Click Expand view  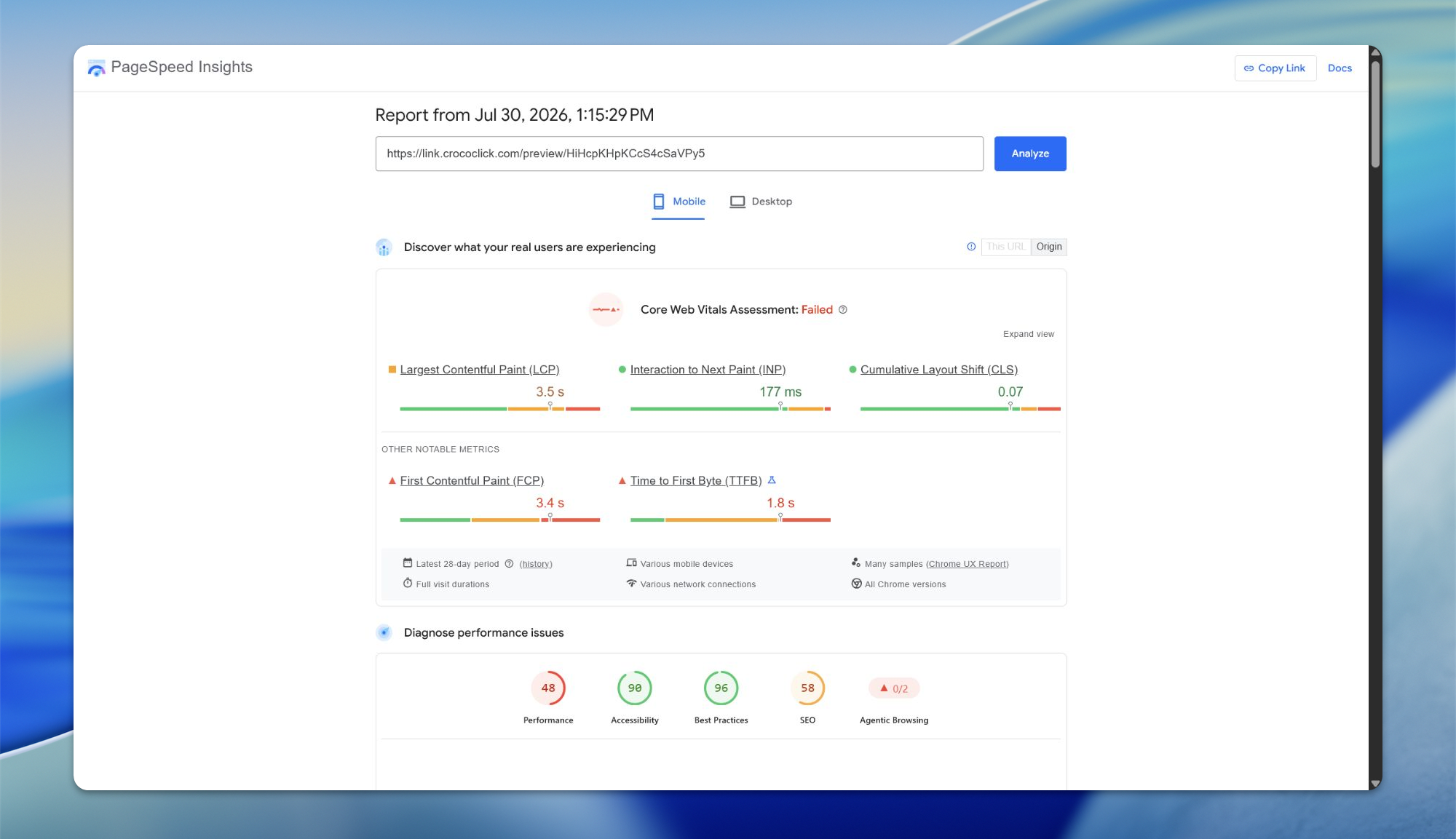tap(1029, 334)
